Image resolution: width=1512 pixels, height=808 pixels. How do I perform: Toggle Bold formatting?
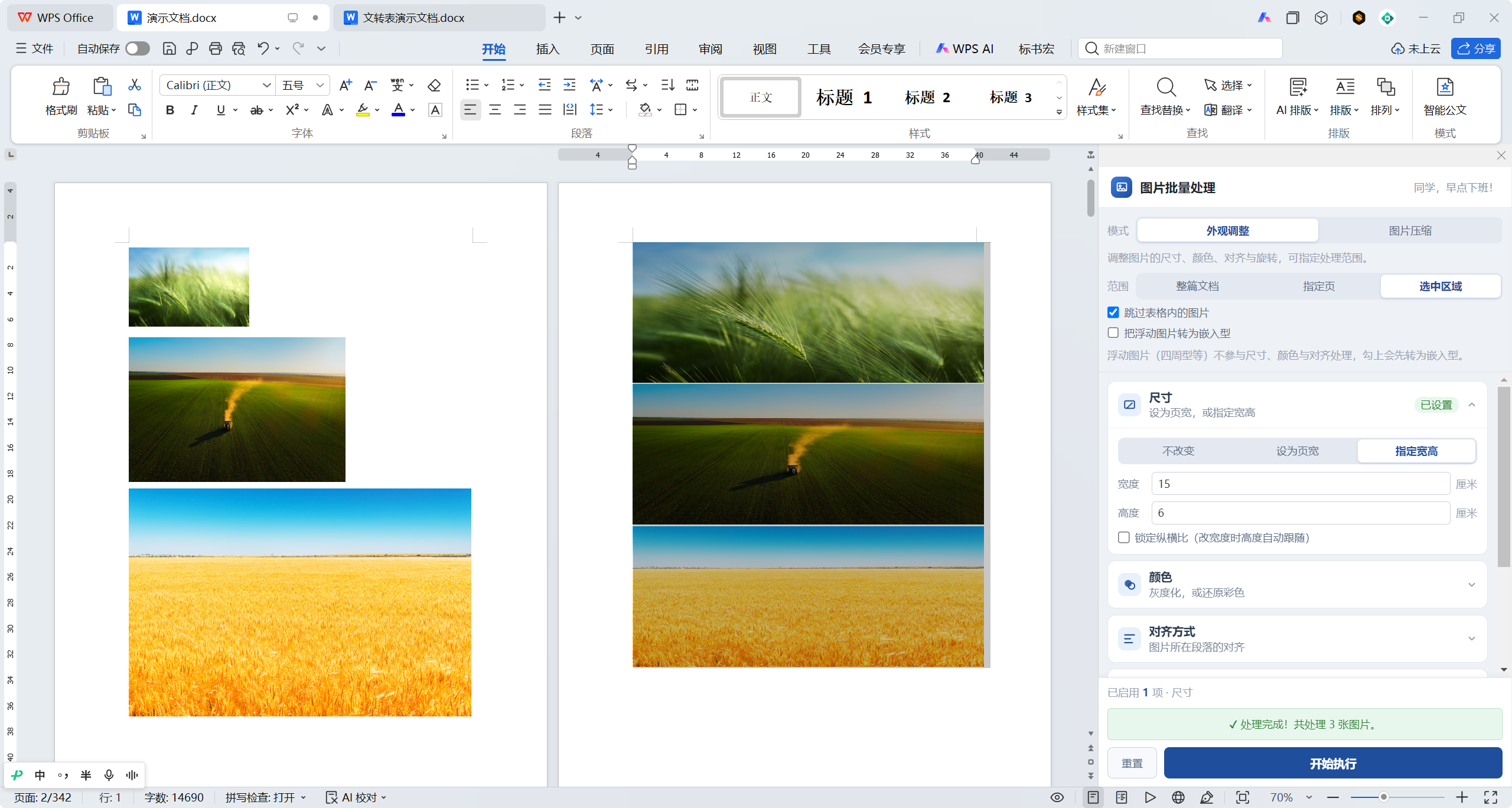170,110
